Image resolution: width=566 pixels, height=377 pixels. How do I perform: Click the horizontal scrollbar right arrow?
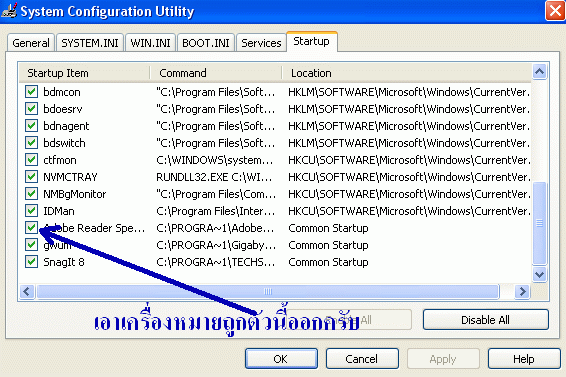pyautogui.click(x=522, y=291)
